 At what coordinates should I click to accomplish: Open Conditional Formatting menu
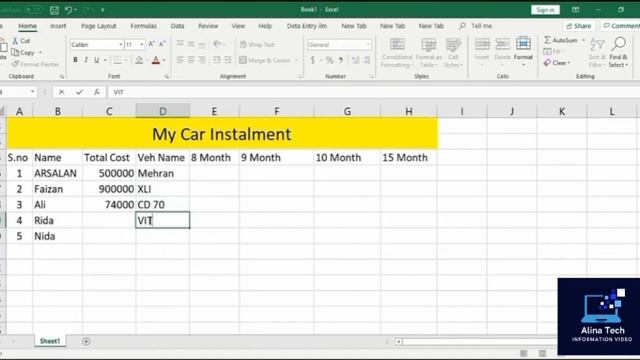click(x=397, y=53)
